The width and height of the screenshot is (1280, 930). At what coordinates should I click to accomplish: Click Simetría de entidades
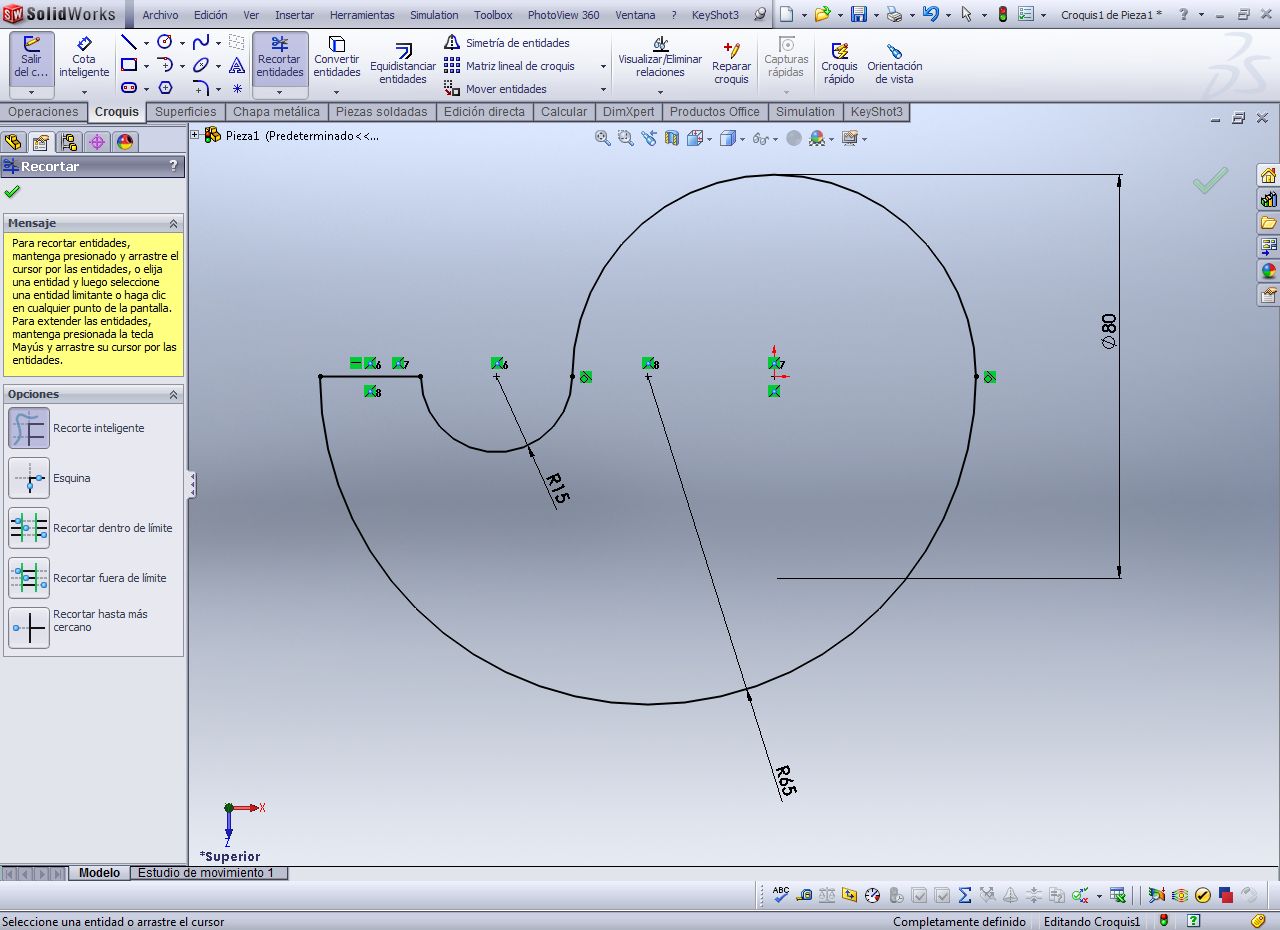(507, 43)
